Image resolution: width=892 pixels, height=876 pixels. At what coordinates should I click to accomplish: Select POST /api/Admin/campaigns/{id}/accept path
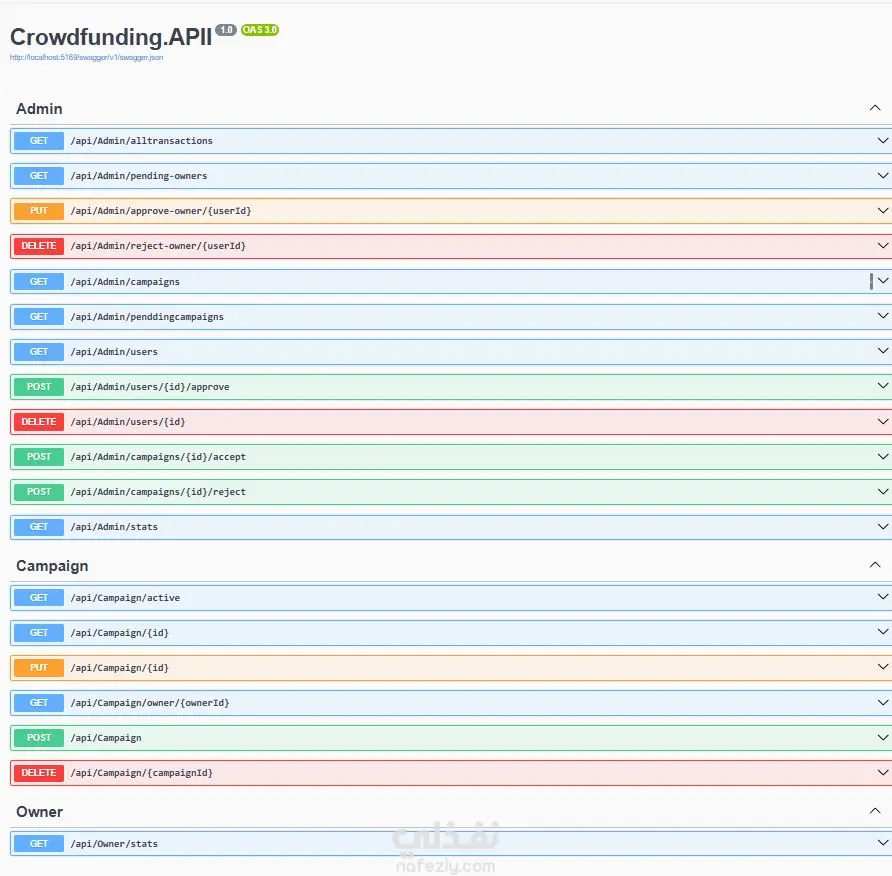158,457
